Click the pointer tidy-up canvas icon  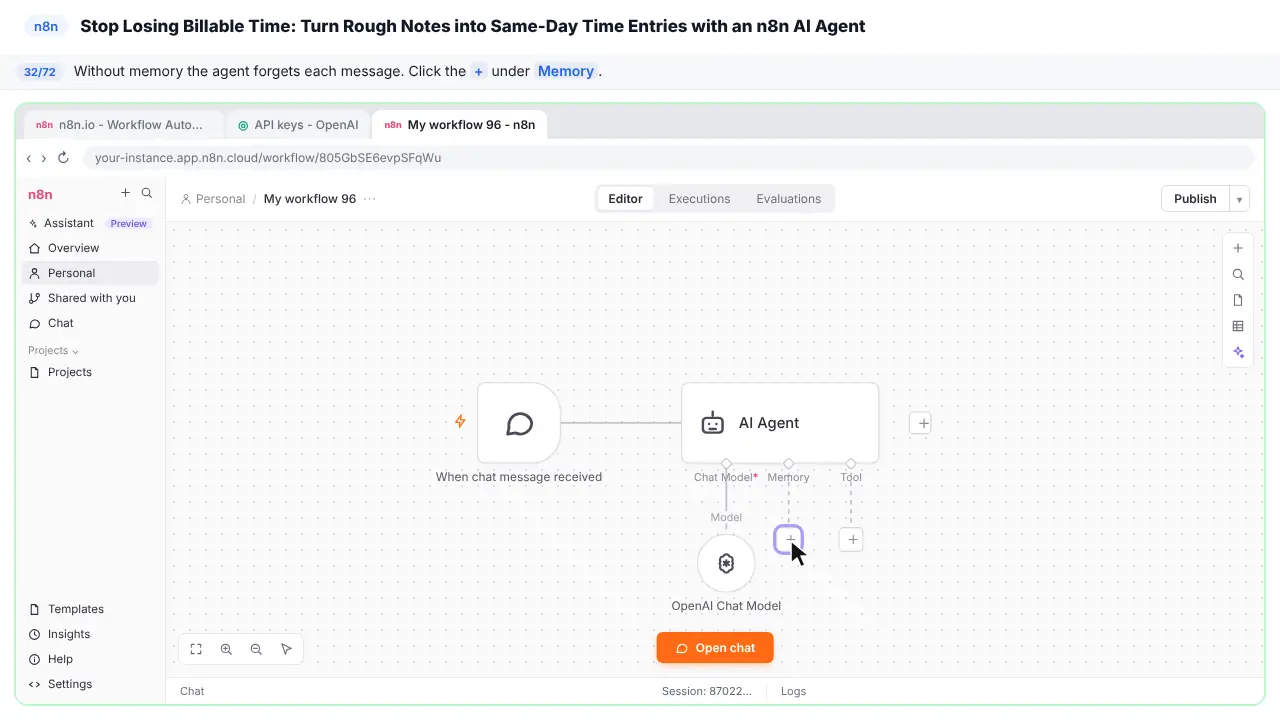[x=286, y=649]
